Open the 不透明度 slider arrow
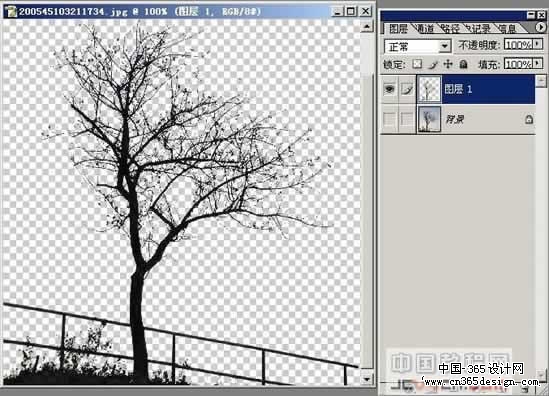 tap(537, 44)
